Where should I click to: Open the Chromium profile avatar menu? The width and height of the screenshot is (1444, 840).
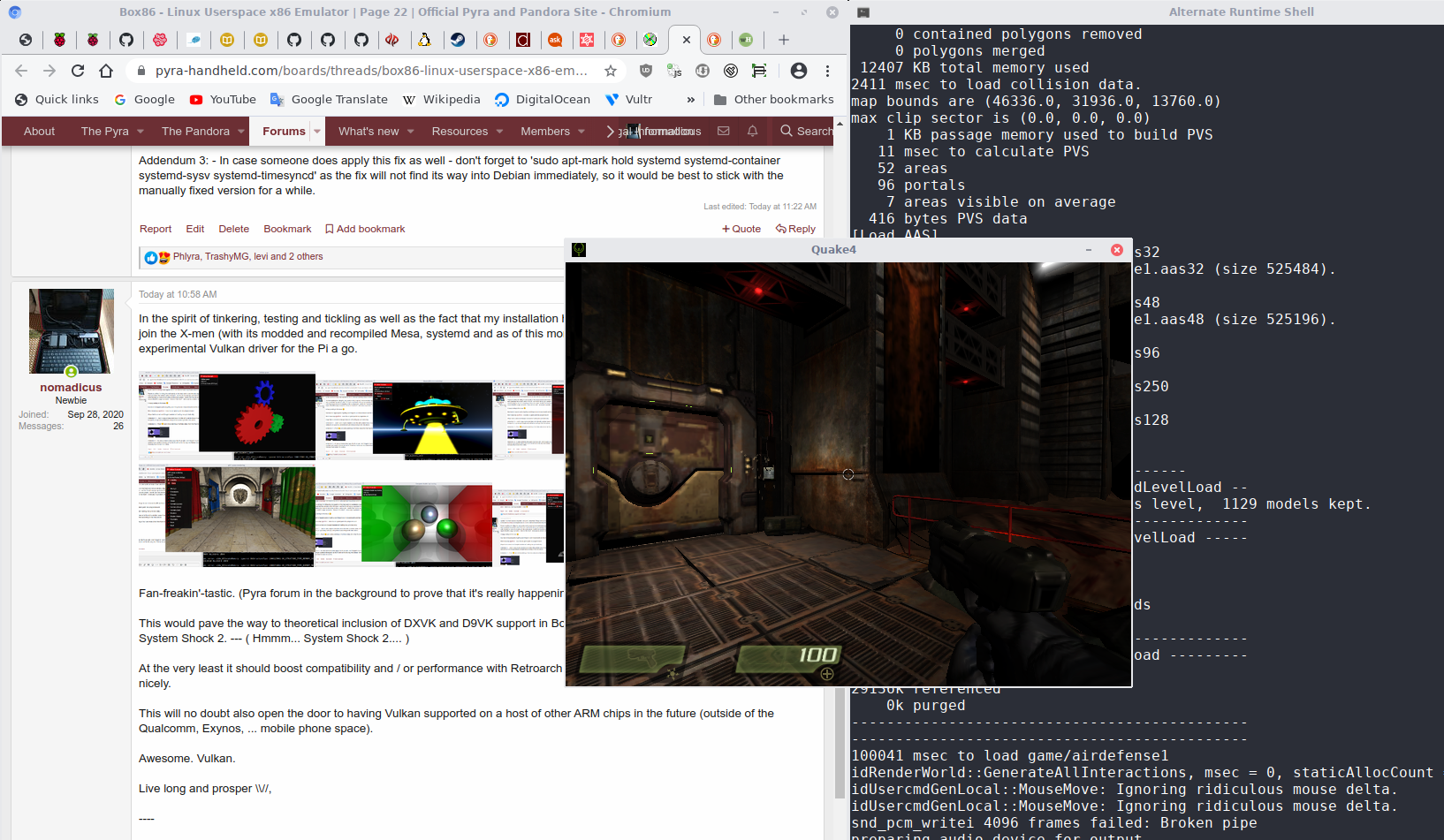[x=799, y=71]
